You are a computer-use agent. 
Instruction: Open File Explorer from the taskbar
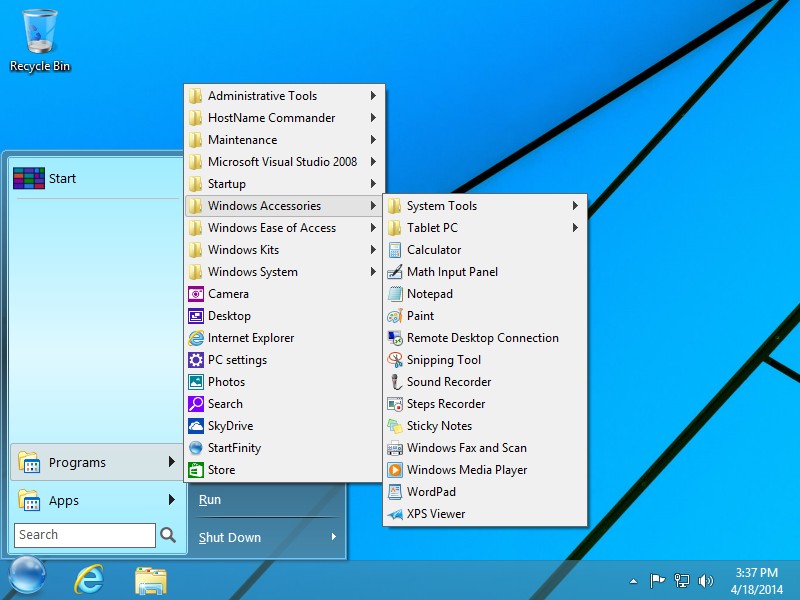[151, 580]
